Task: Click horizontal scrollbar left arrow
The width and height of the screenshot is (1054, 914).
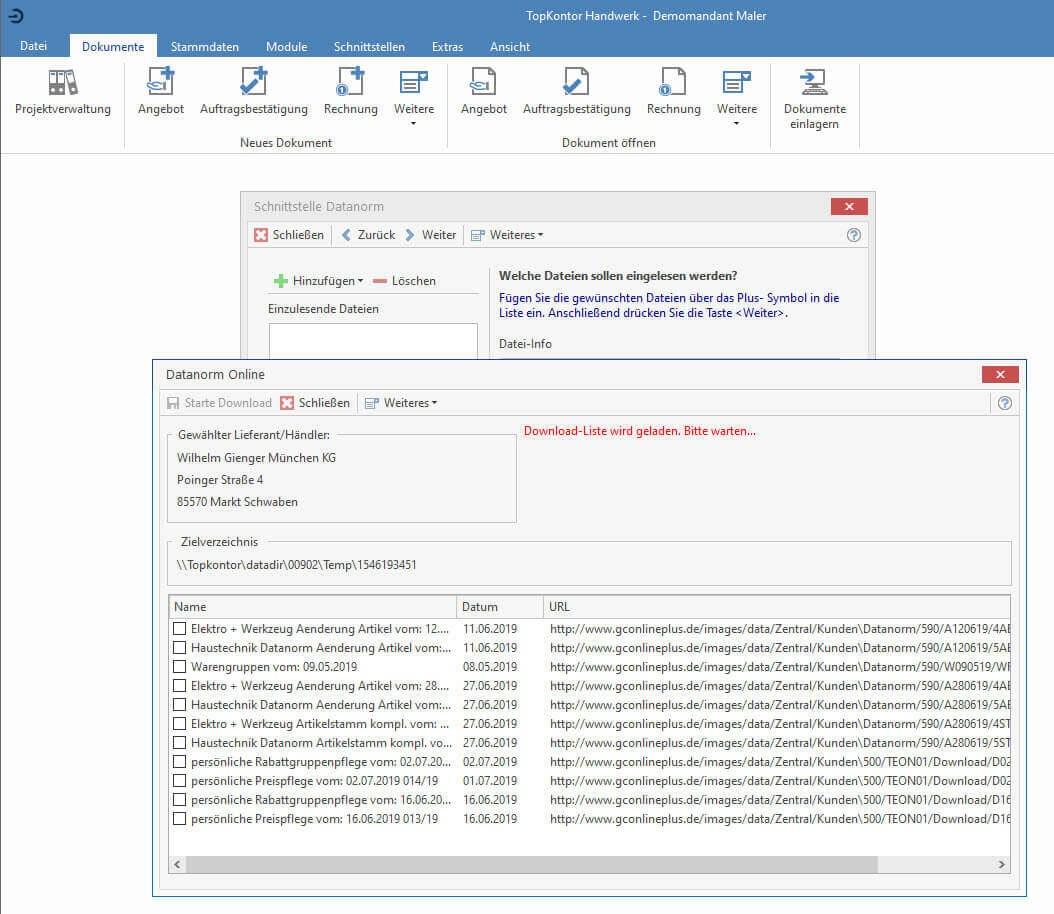Action: pos(177,864)
